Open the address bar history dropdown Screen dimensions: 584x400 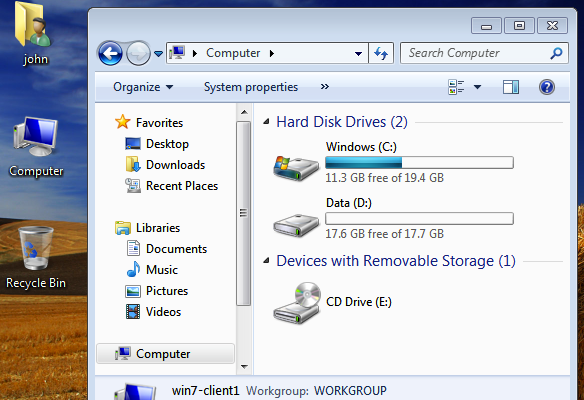(x=358, y=53)
